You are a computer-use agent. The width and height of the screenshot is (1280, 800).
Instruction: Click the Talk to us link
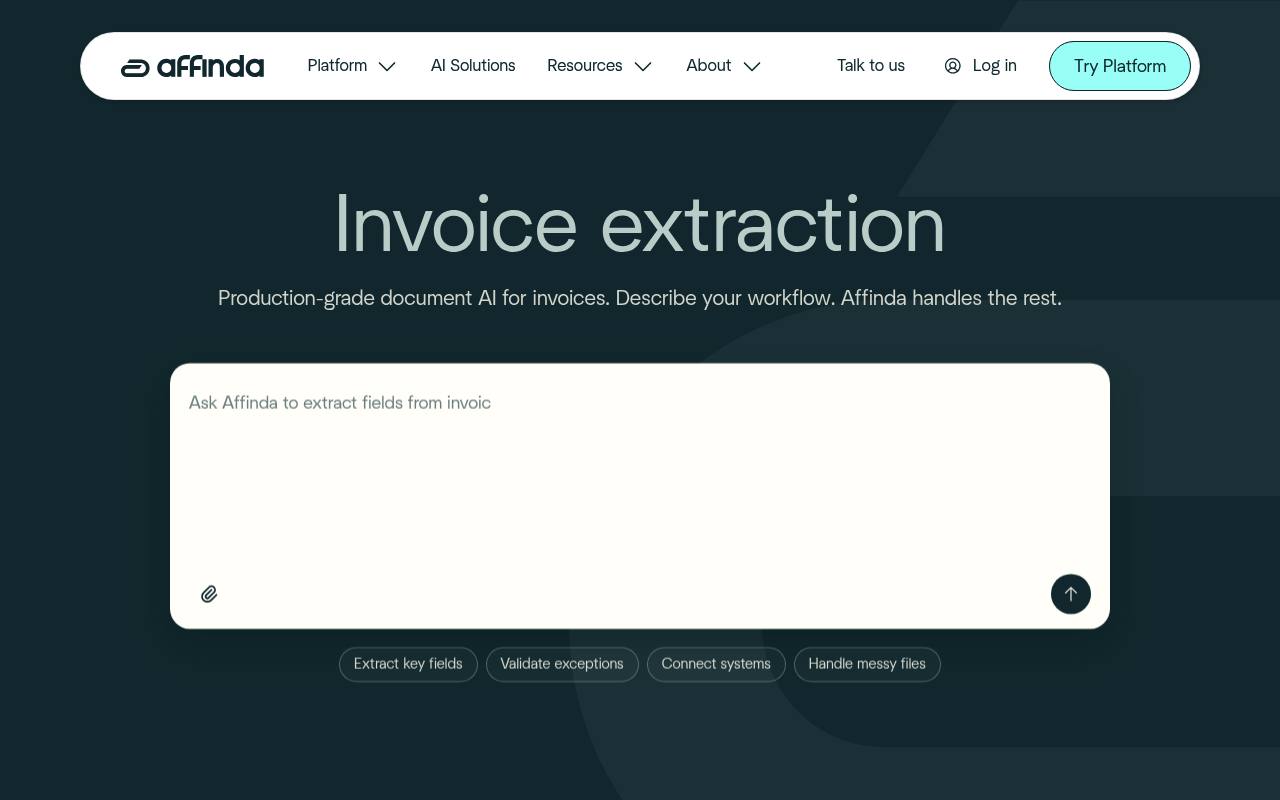click(x=871, y=66)
